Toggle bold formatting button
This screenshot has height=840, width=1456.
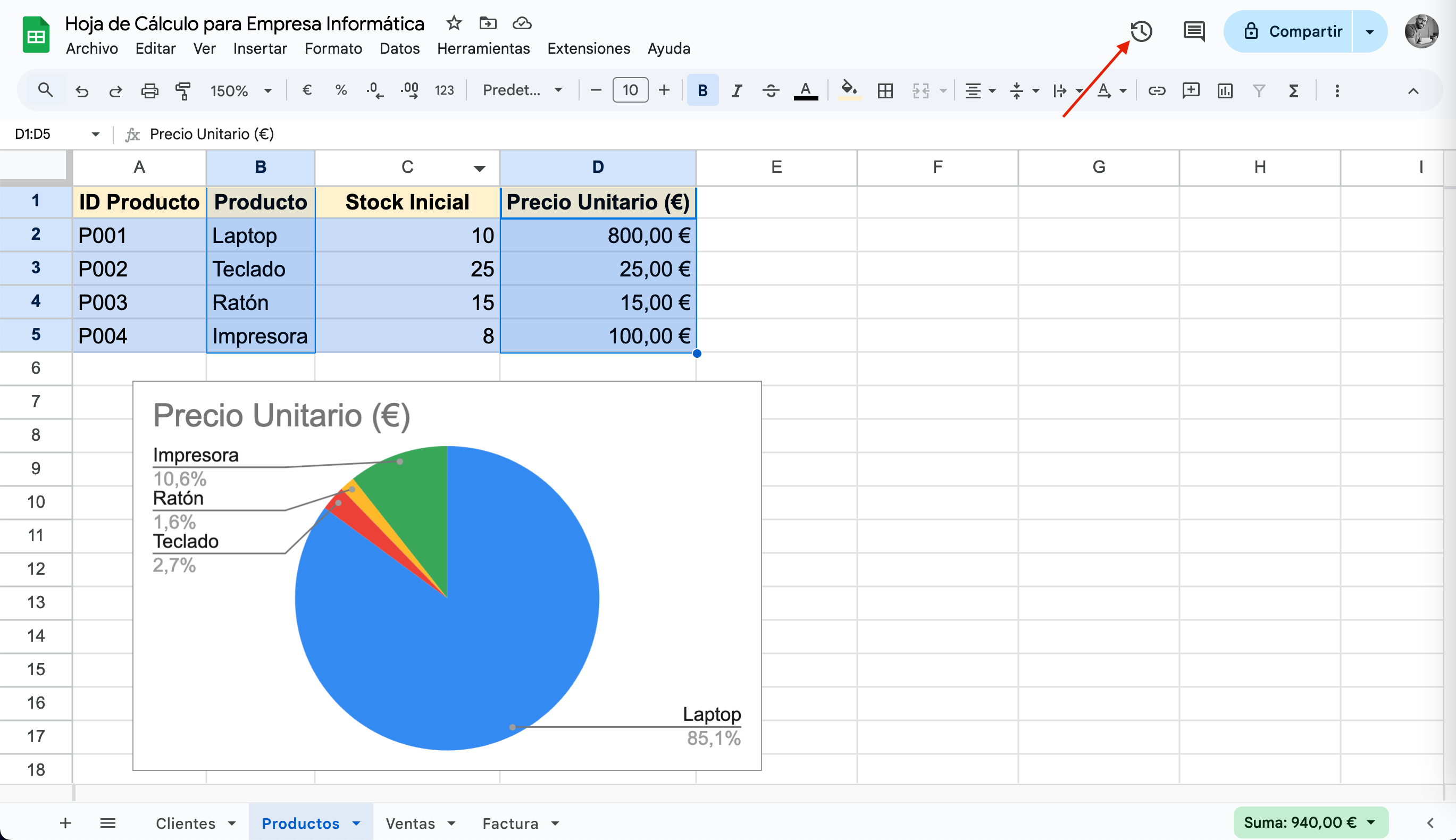click(702, 90)
